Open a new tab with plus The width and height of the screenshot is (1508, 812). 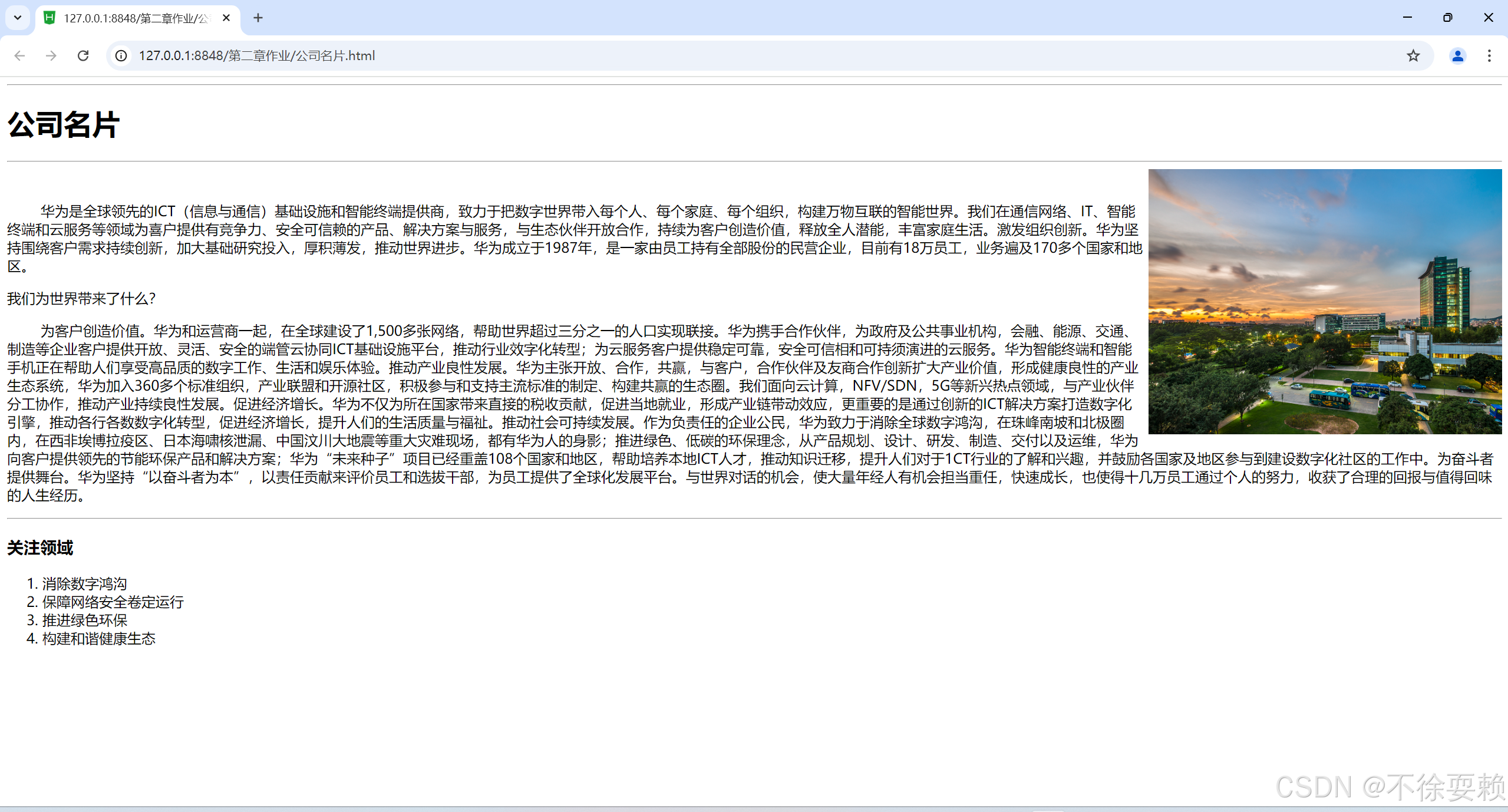(x=258, y=18)
